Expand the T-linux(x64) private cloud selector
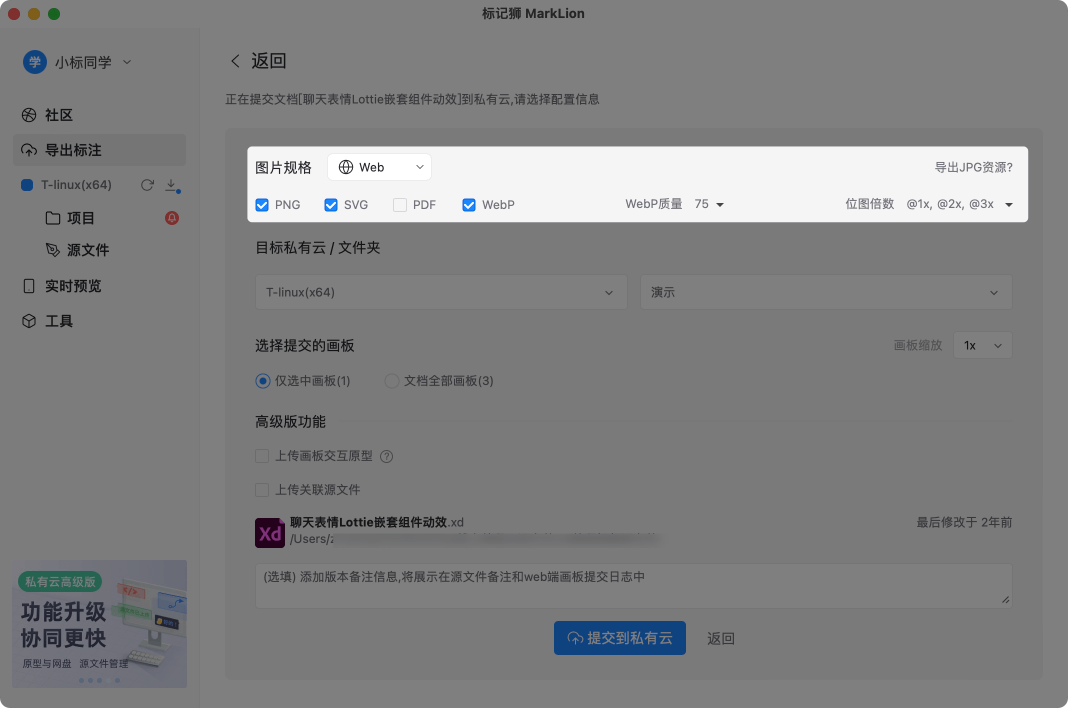 pos(440,291)
